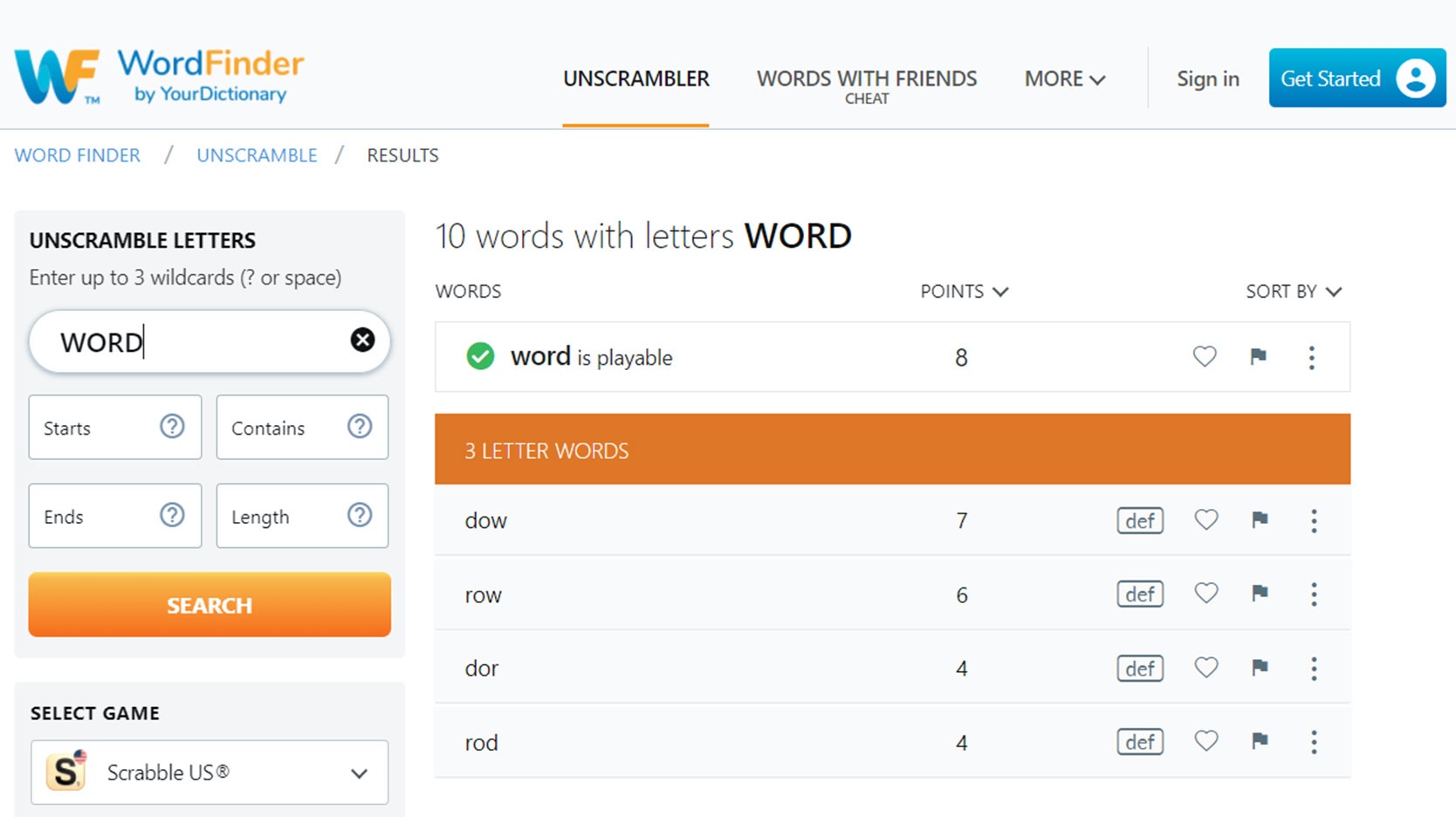Open the Sort By dropdown
Image resolution: width=1456 pixels, height=817 pixels.
(x=1294, y=292)
